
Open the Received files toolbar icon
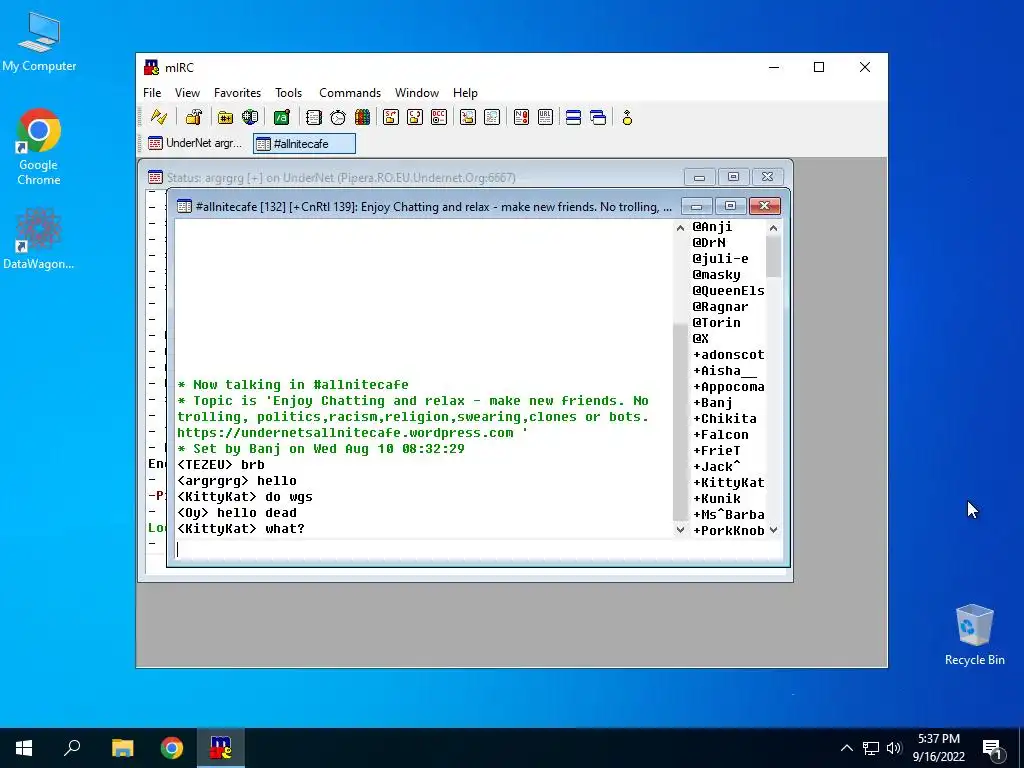[468, 118]
